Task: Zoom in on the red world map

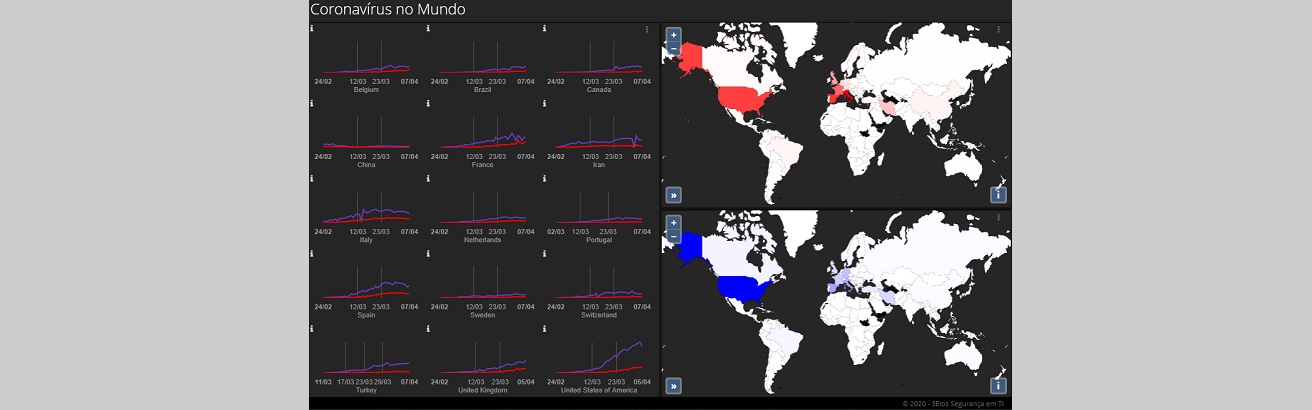Action: tap(673, 34)
